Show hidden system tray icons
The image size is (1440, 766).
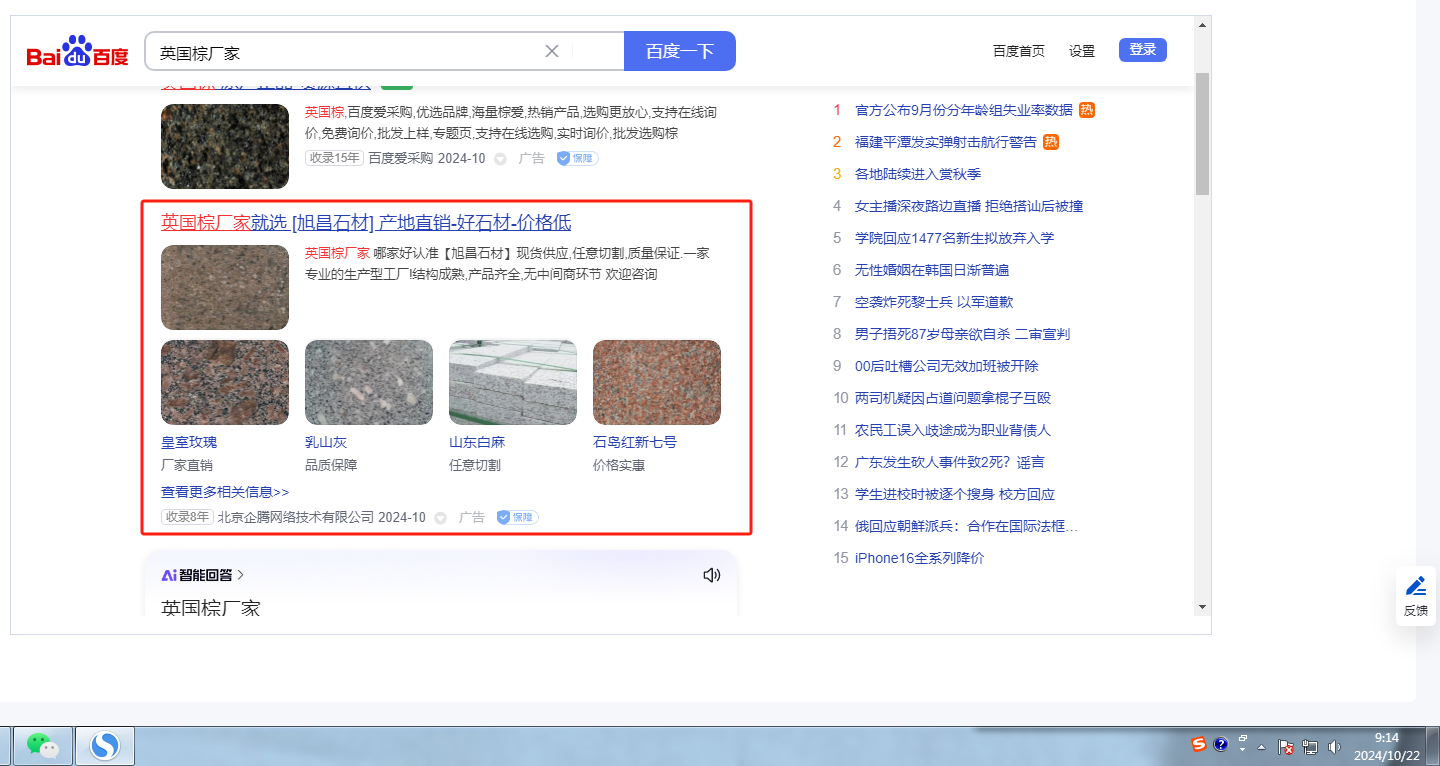pos(1261,746)
